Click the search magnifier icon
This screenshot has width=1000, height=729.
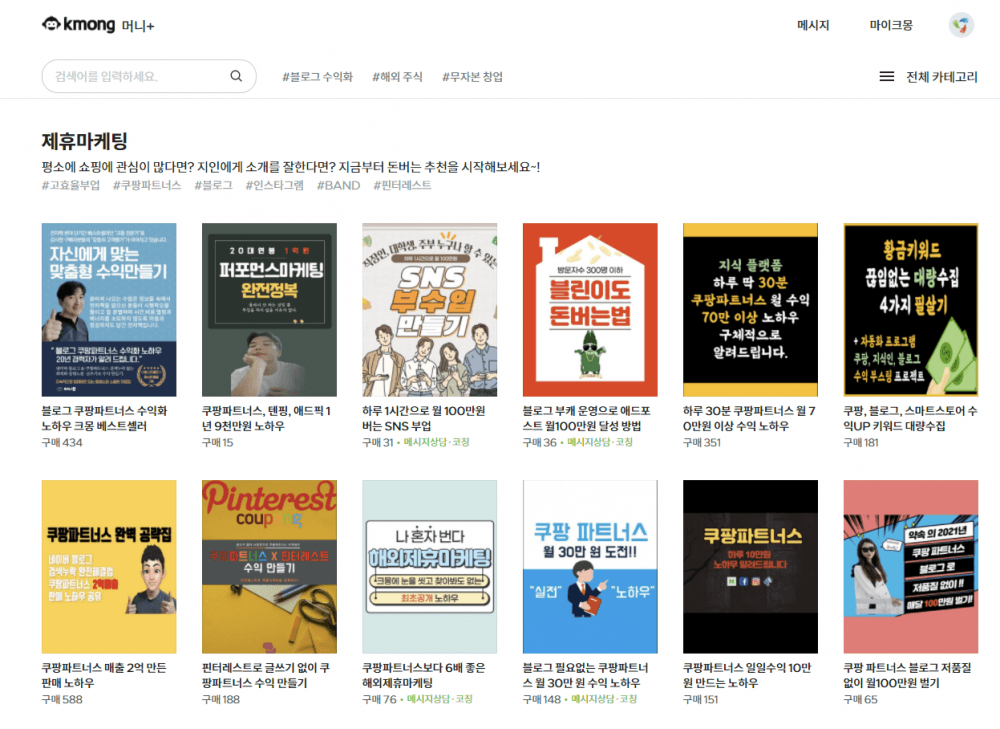coord(236,76)
